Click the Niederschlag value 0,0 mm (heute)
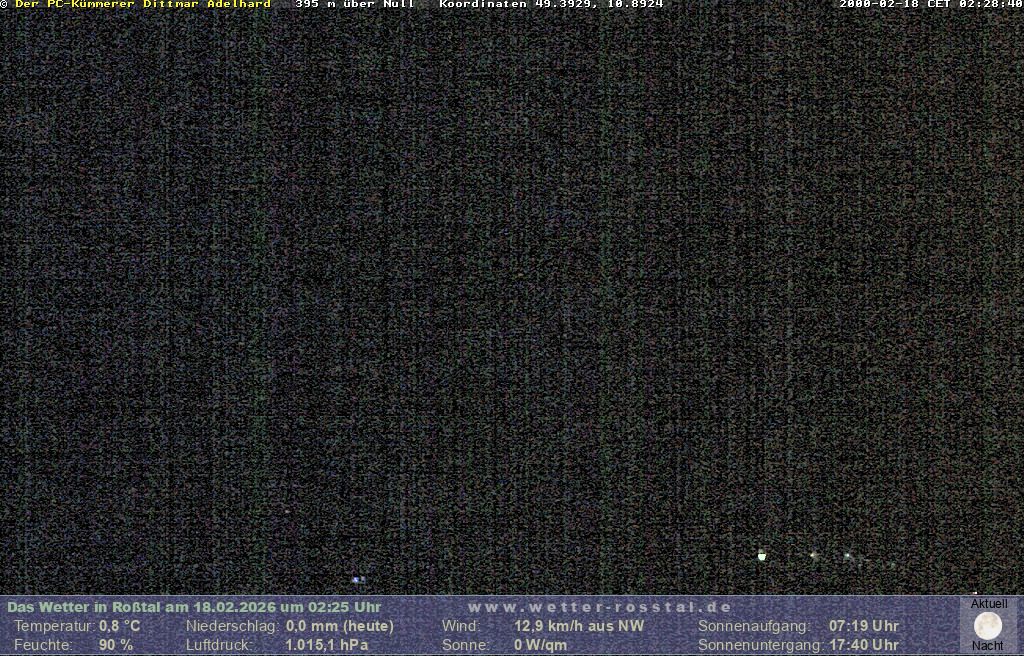The image size is (1024, 656). (x=339, y=626)
